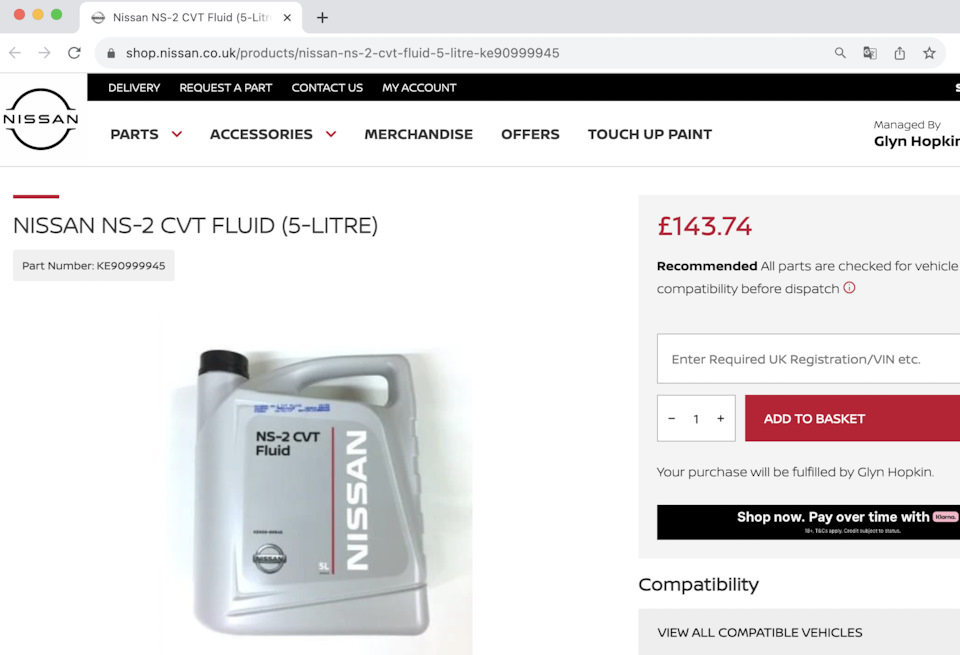Open the Merchandise menu item
The height and width of the screenshot is (655, 960).
tap(419, 134)
